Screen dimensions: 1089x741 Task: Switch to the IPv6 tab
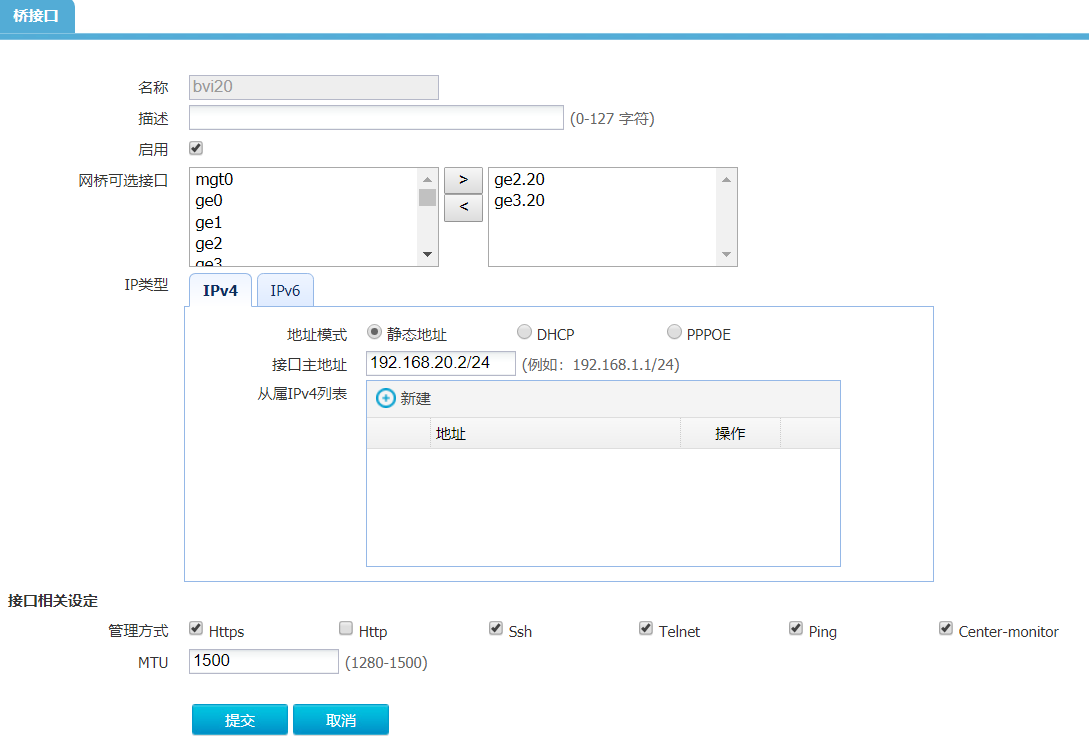click(285, 290)
